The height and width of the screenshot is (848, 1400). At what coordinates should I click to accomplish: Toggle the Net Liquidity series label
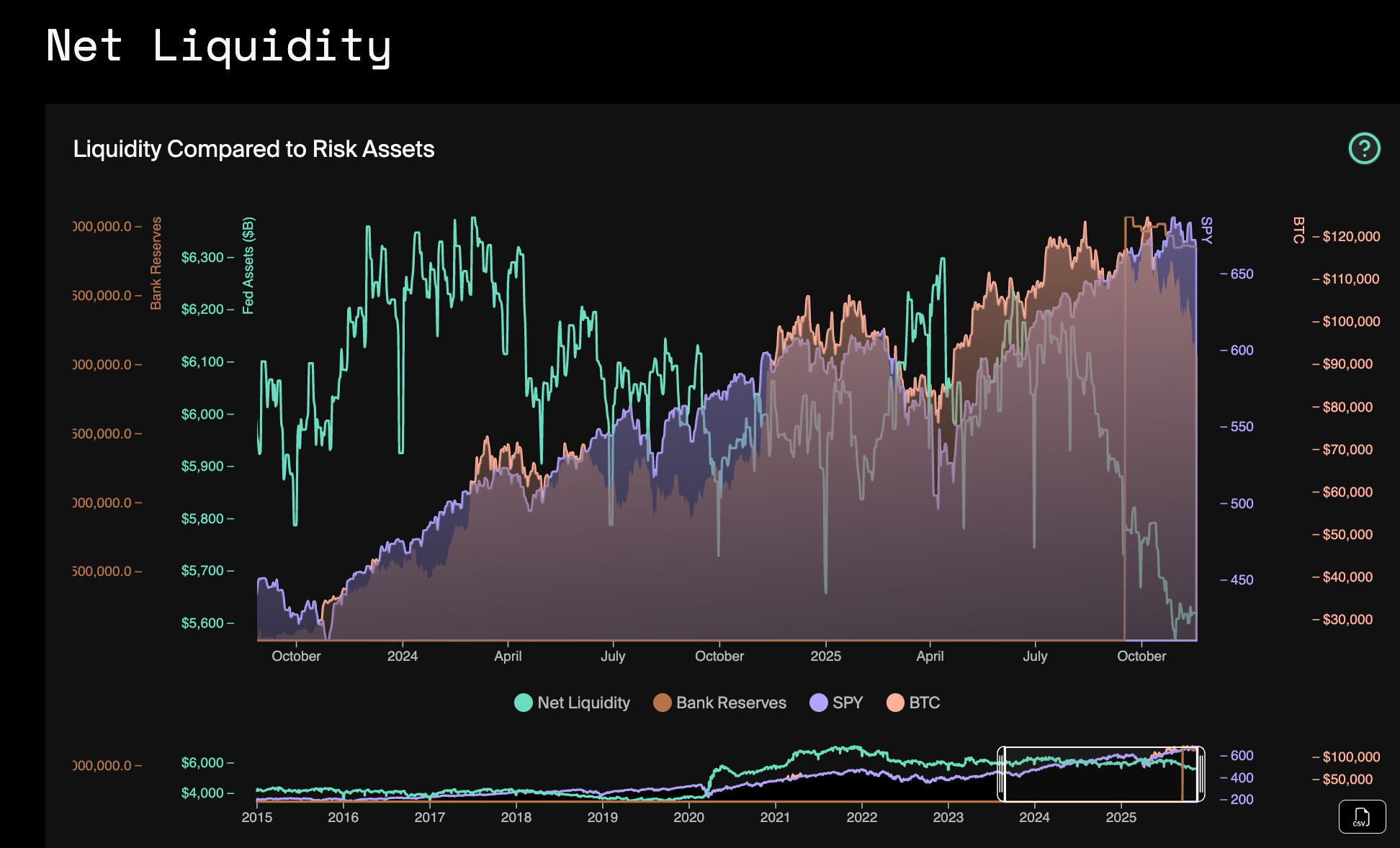(583, 703)
